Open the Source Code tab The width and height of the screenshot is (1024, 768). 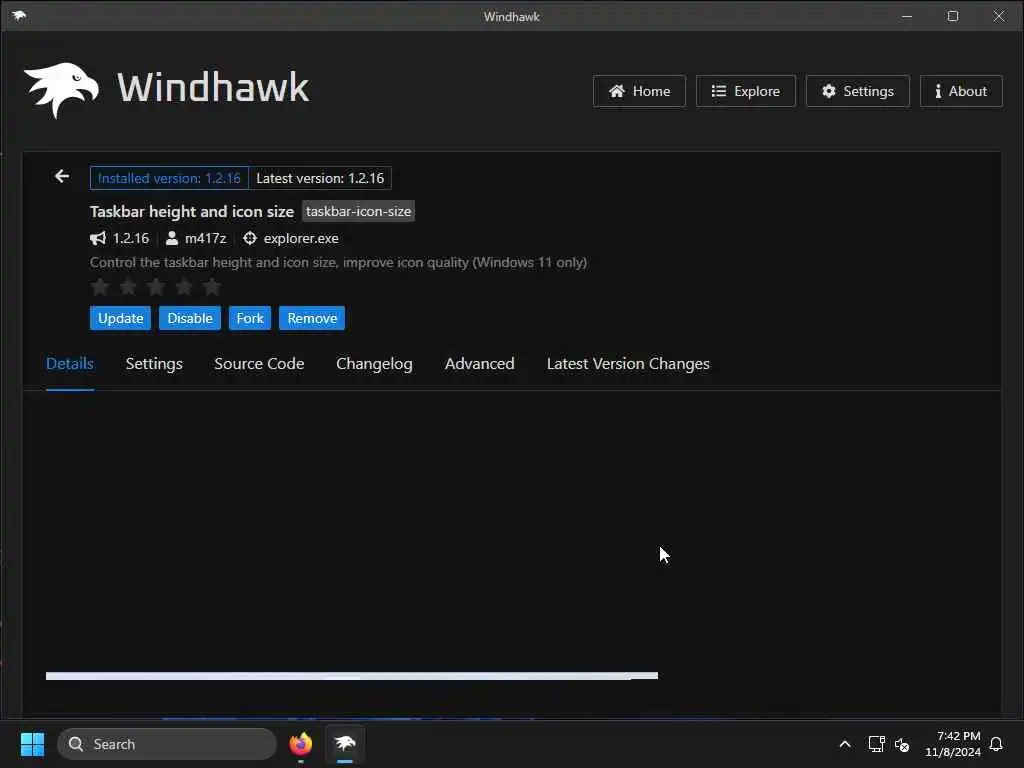pos(259,364)
